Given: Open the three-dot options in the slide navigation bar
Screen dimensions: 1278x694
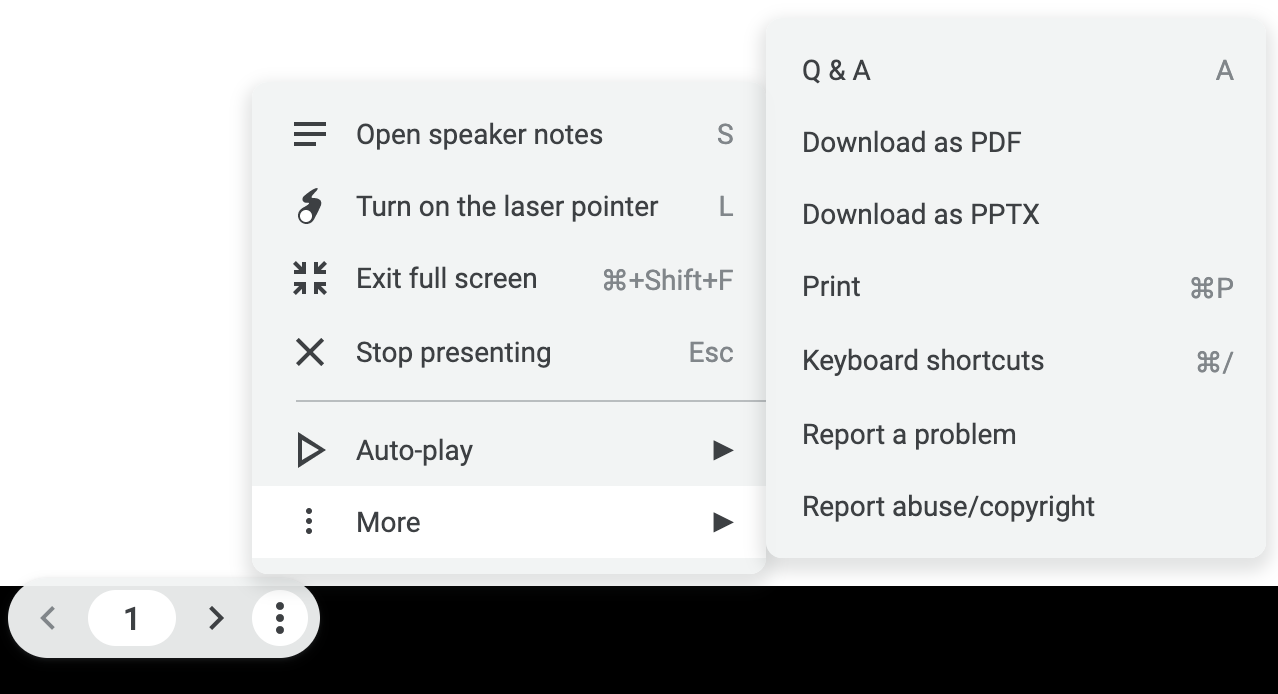Looking at the screenshot, I should pos(280,618).
